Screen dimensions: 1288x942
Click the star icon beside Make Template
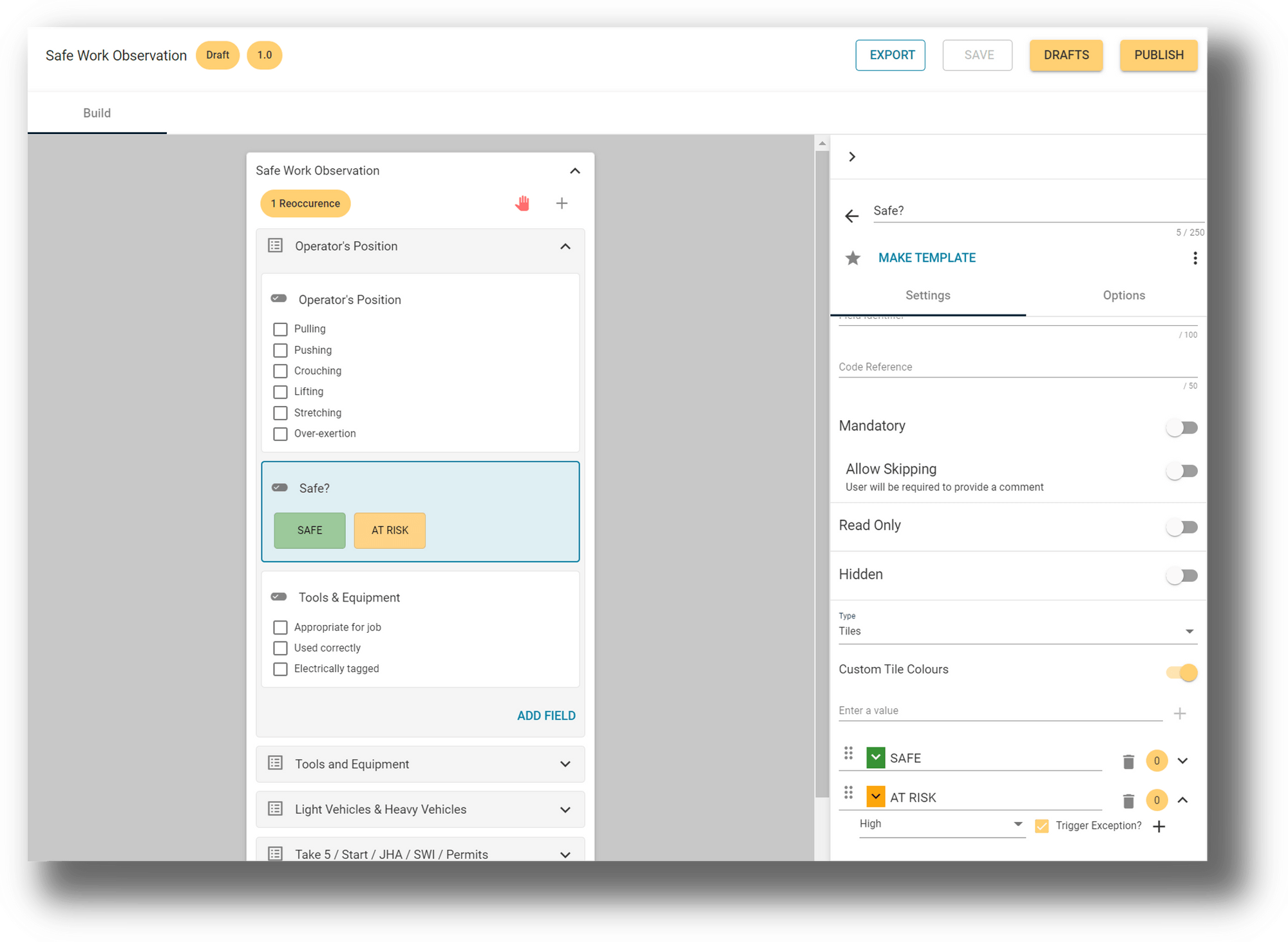[853, 258]
